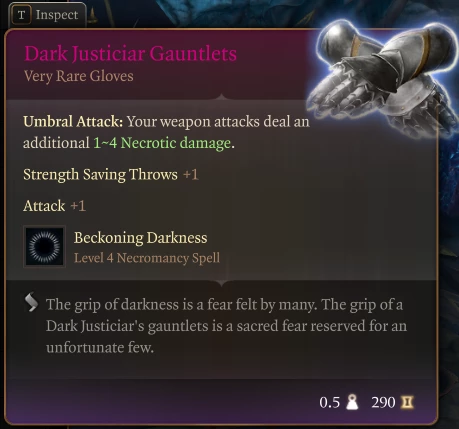
Task: Click the Attack +1 bonus line
Action: 54,206
